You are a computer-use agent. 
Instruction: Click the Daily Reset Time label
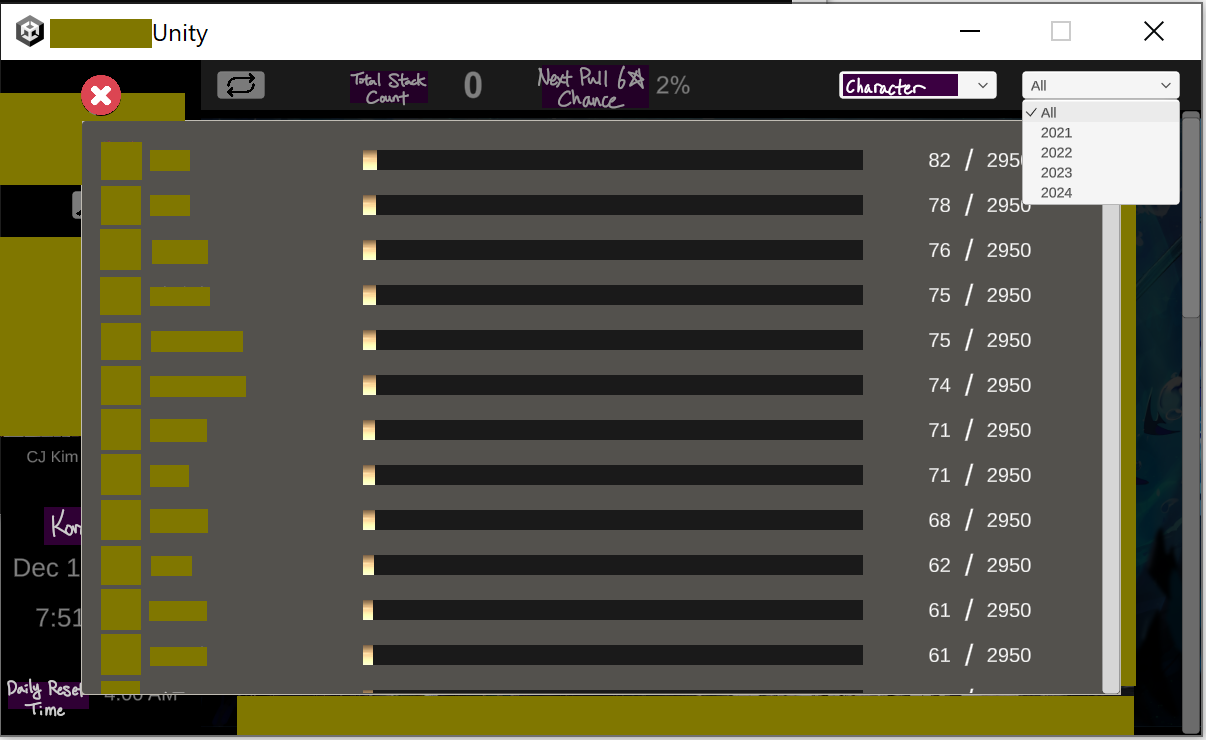pyautogui.click(x=47, y=699)
